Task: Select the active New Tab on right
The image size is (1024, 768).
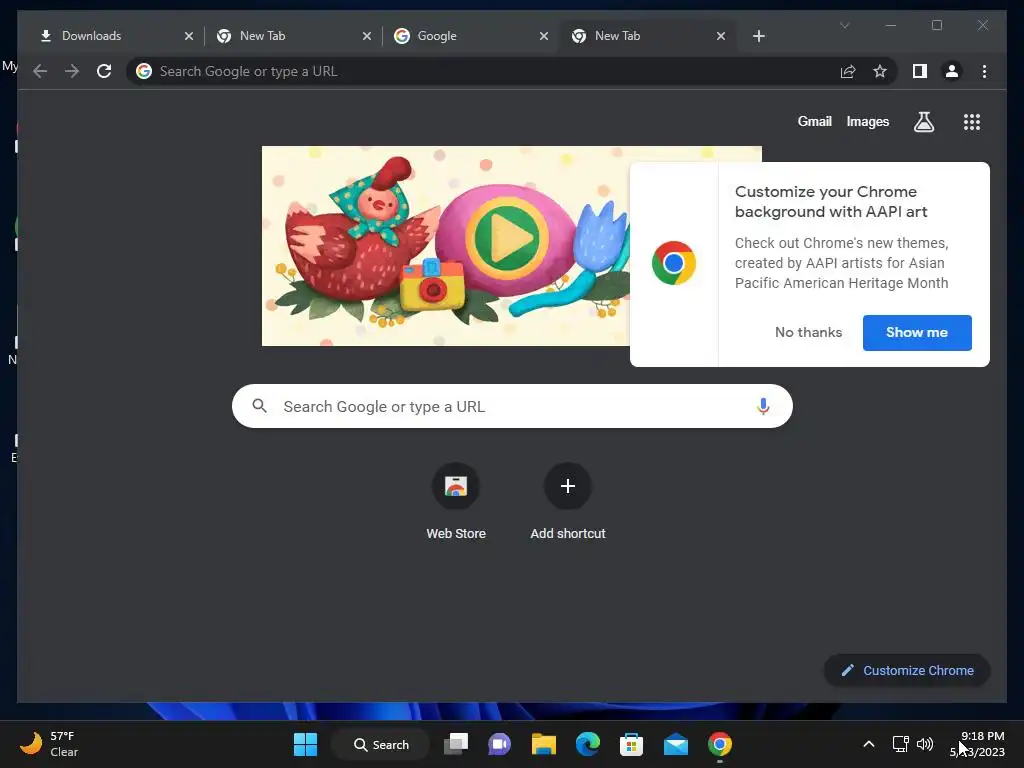Action: (645, 36)
